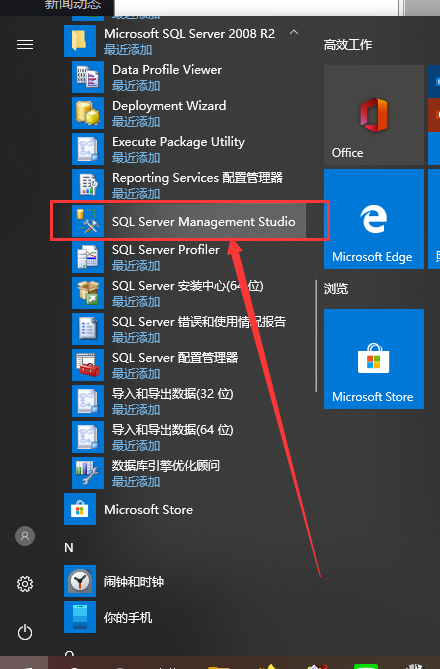Open Microsoft Store icon in app list
Viewport: 440px width, 669px height.
coord(80,509)
